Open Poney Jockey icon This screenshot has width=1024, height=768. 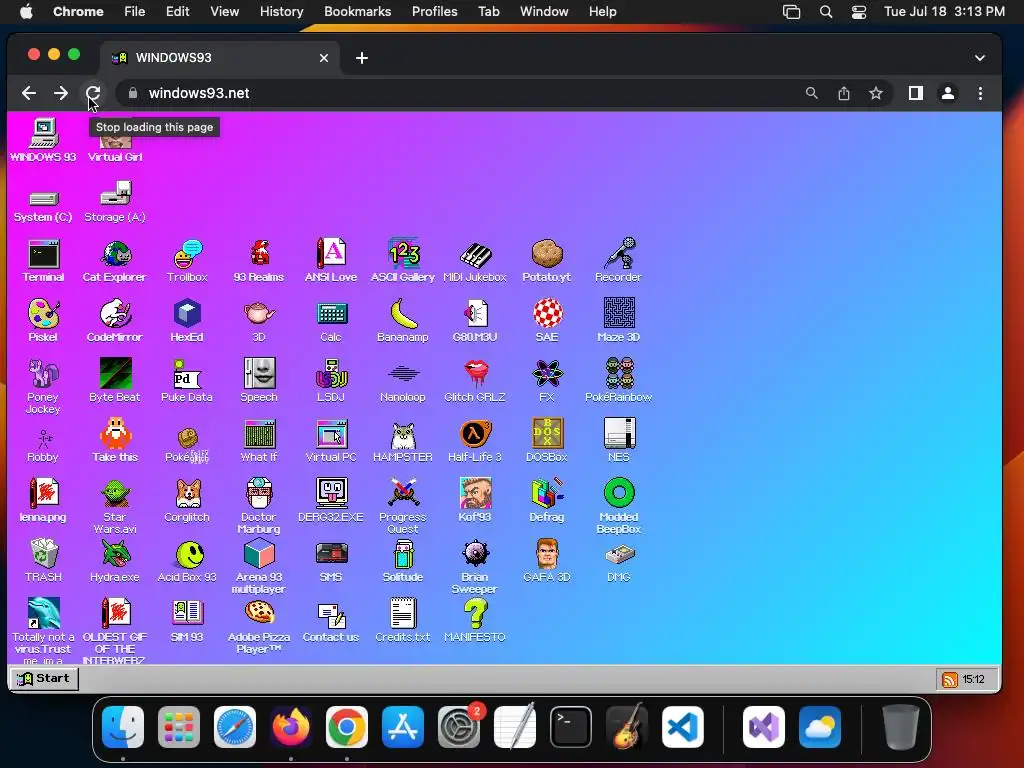click(x=43, y=386)
